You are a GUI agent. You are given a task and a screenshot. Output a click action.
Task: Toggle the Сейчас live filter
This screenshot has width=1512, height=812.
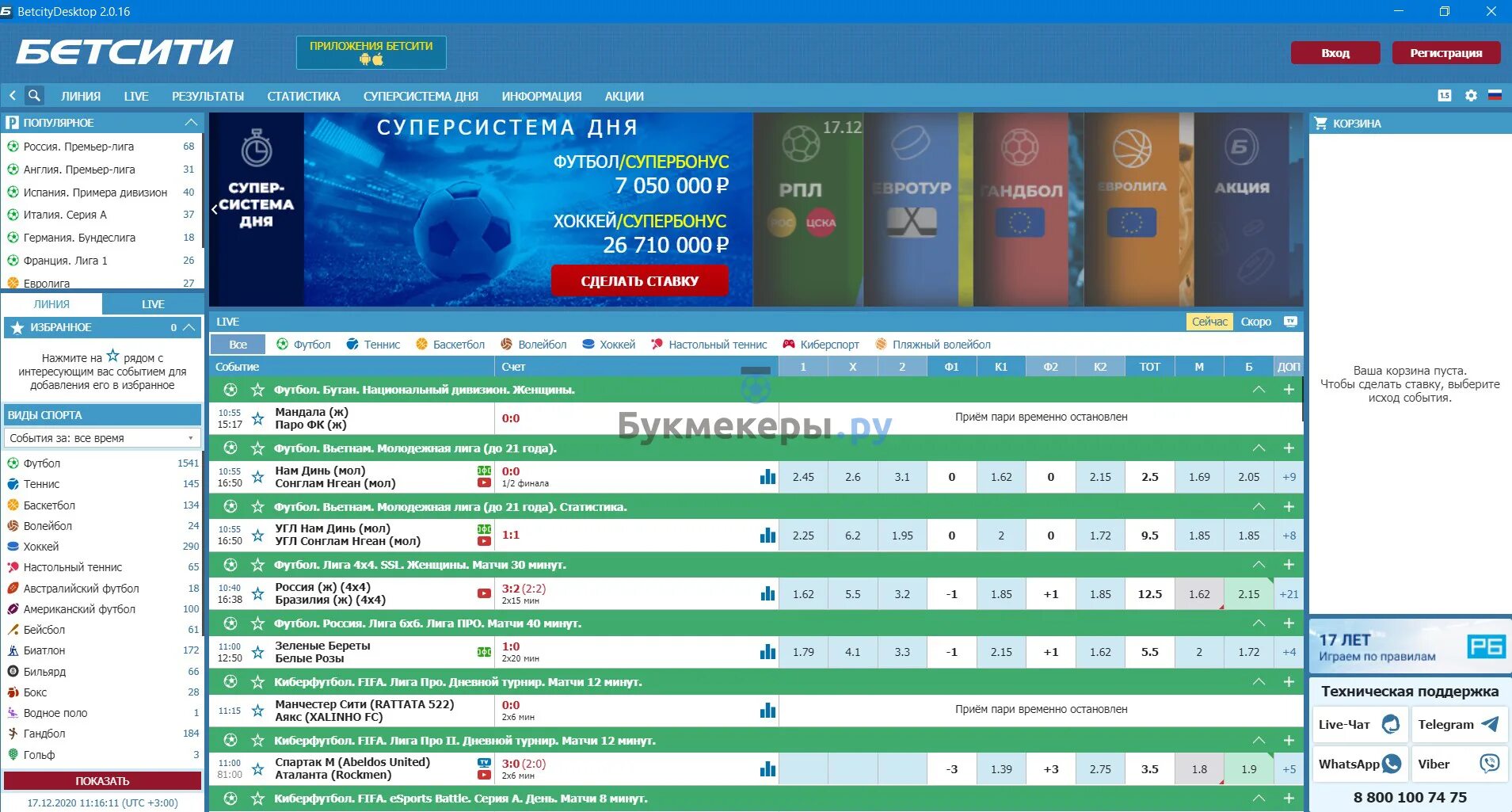[x=1209, y=322]
